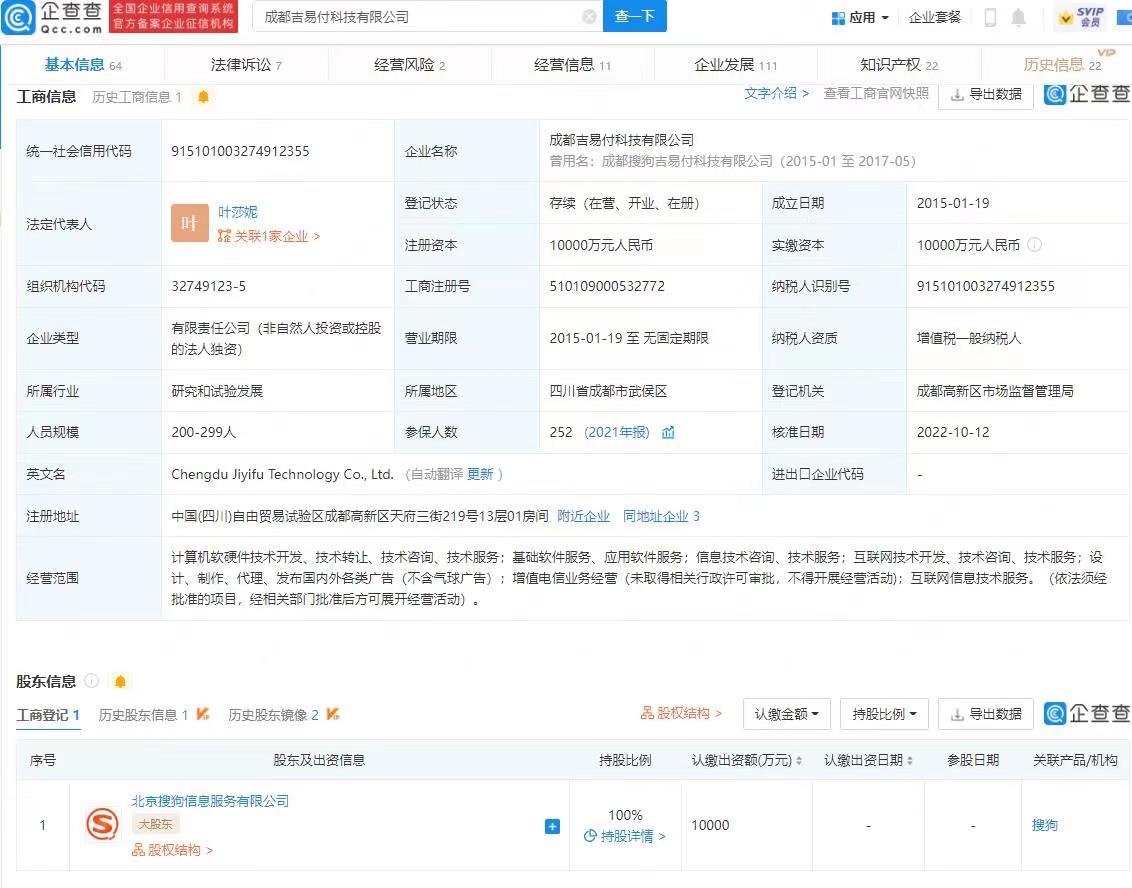Click the Qcc.com logo icon
The image size is (1132, 888).
pos(18,17)
